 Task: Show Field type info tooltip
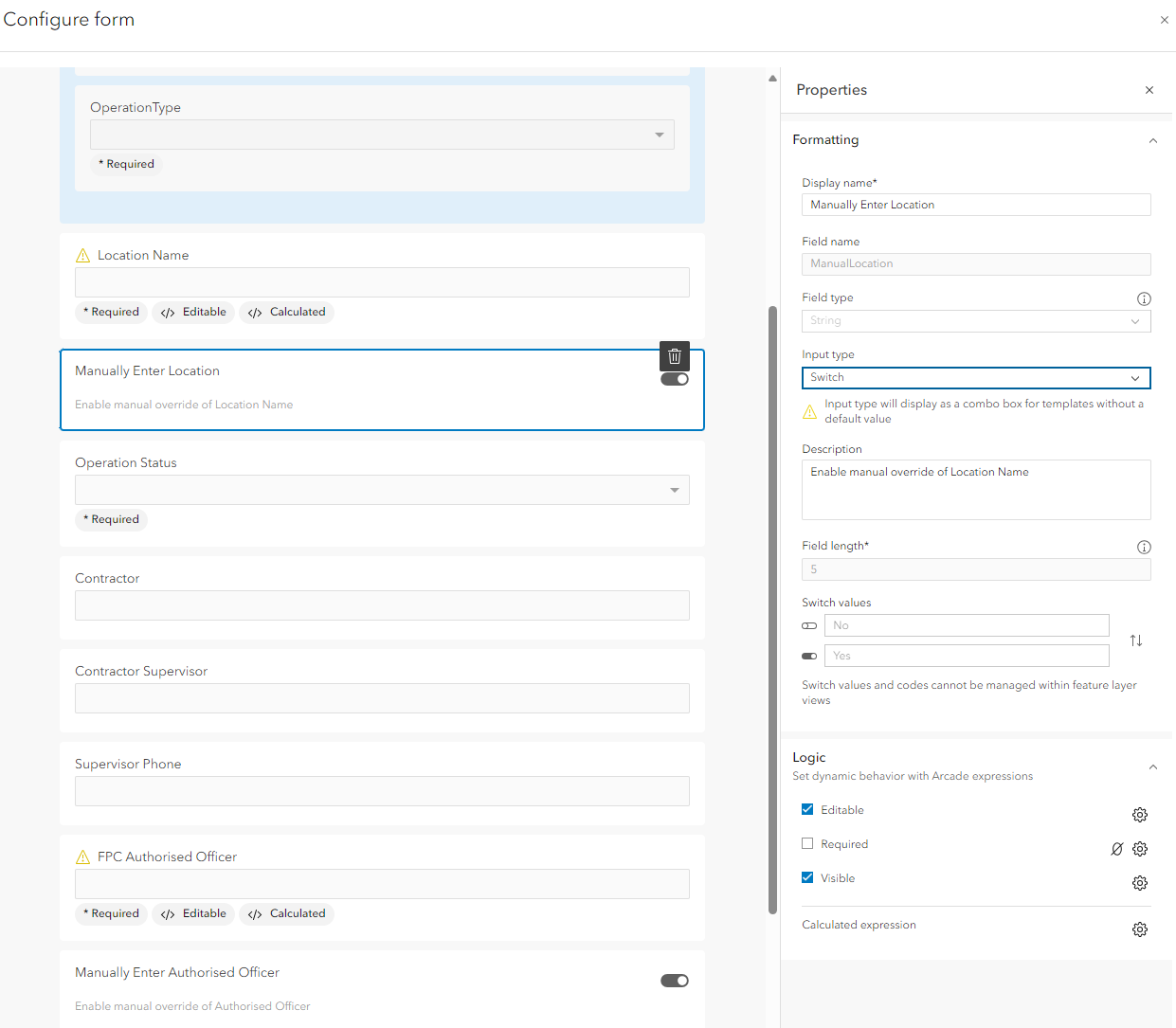coord(1144,298)
